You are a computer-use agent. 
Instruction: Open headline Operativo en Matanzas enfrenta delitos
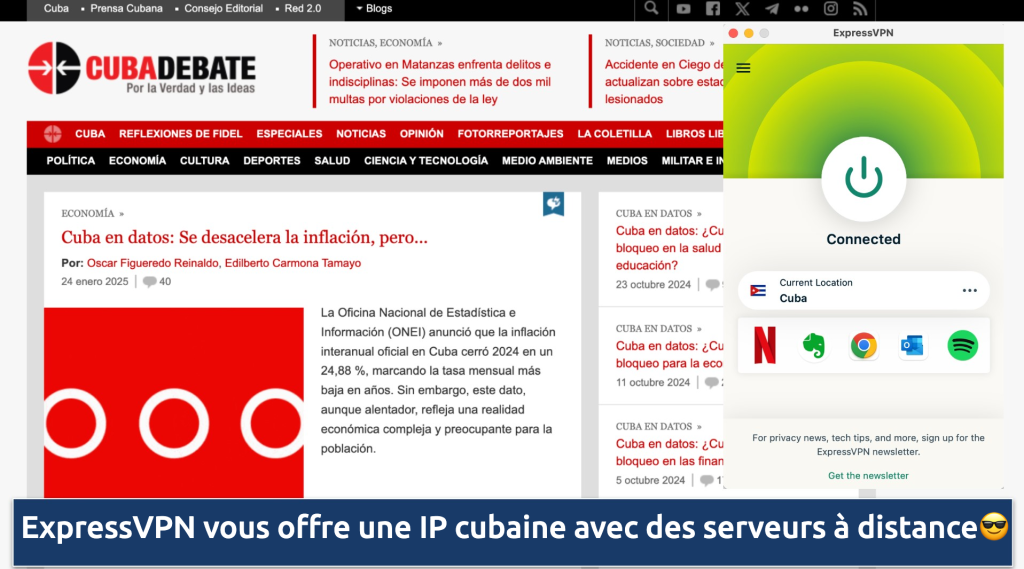pos(440,82)
